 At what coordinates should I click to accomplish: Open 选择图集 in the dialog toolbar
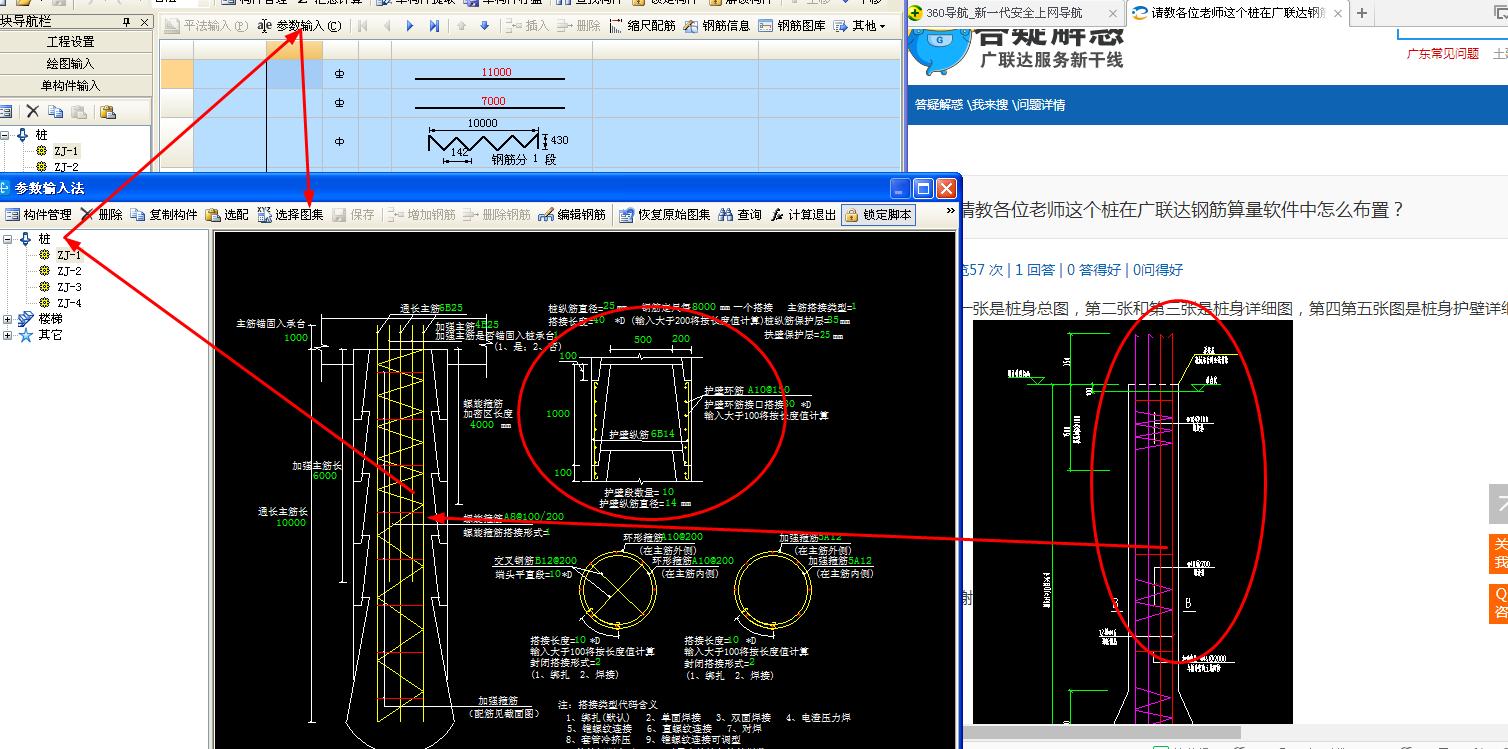(x=290, y=215)
